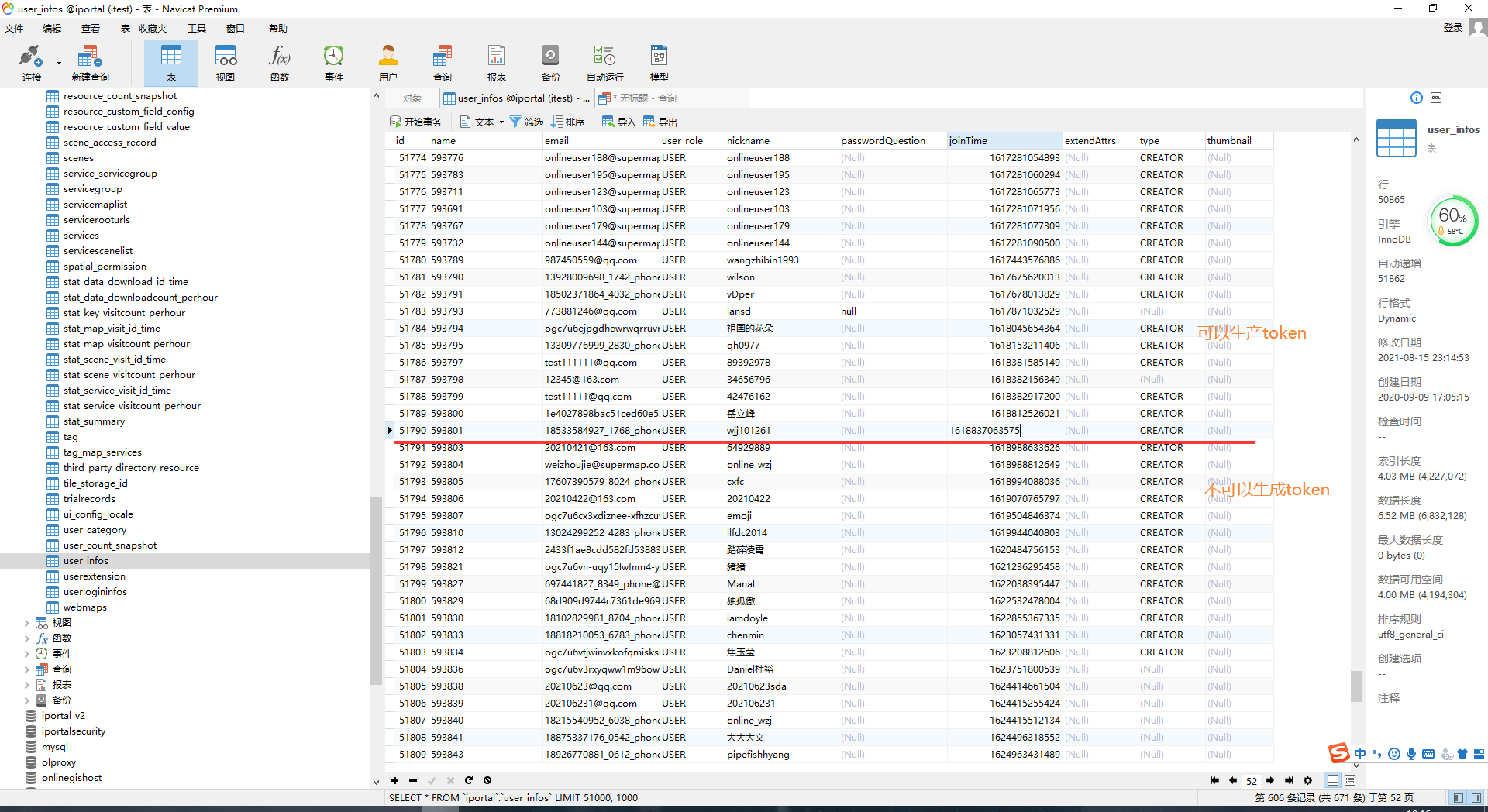Viewport: 1488px width, 812px height.
Task: Click the add record plus icon
Action: point(394,780)
